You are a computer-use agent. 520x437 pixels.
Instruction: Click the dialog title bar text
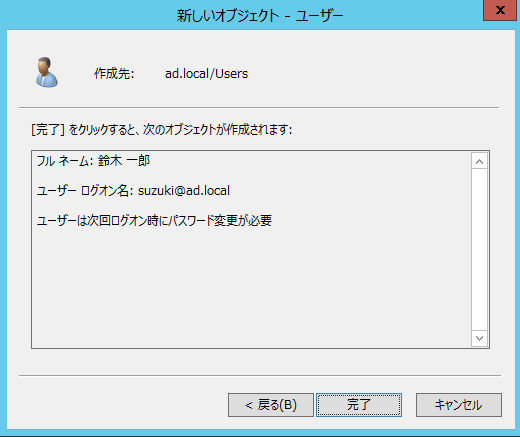click(x=260, y=16)
